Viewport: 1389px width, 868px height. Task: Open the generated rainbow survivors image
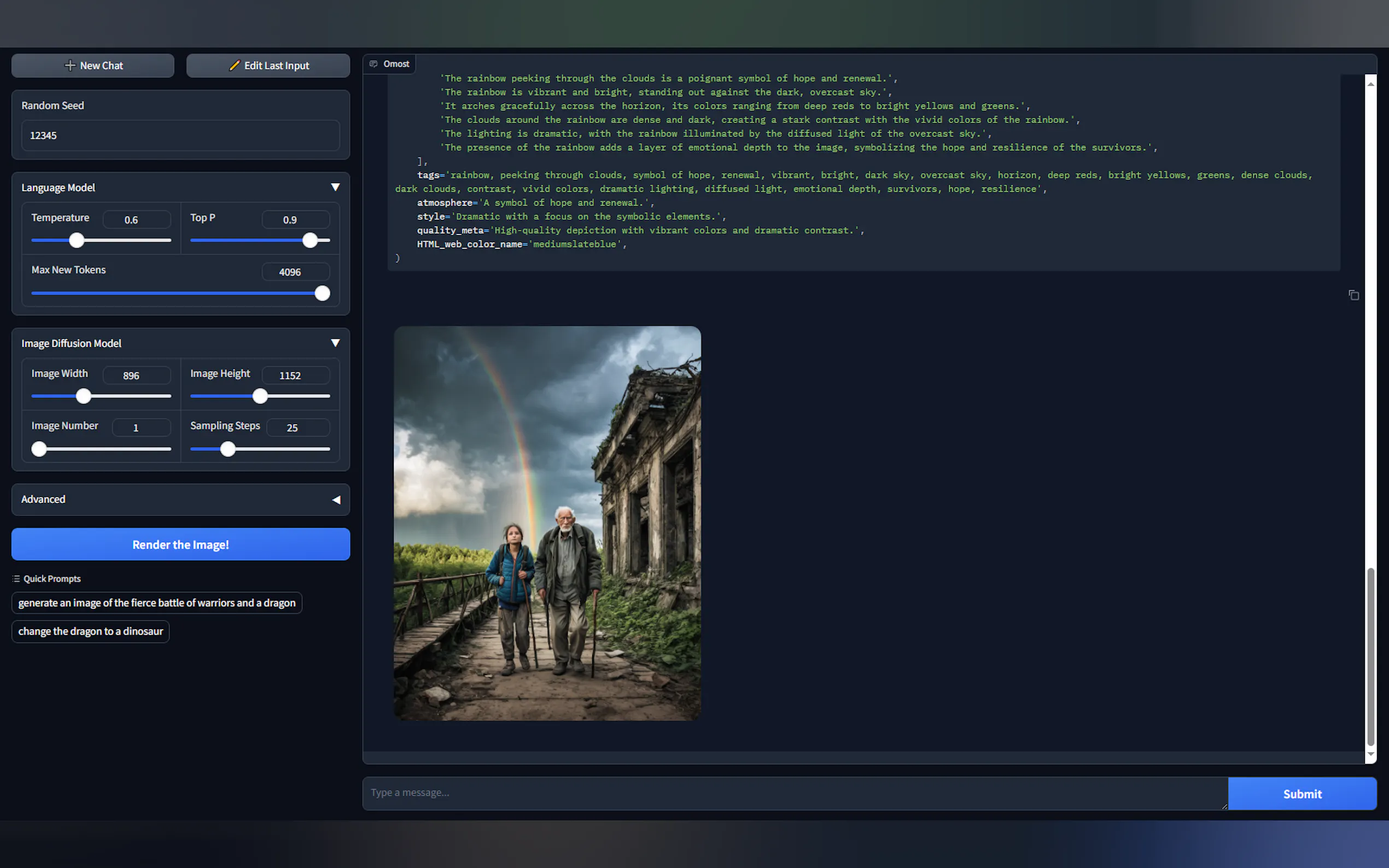point(547,523)
